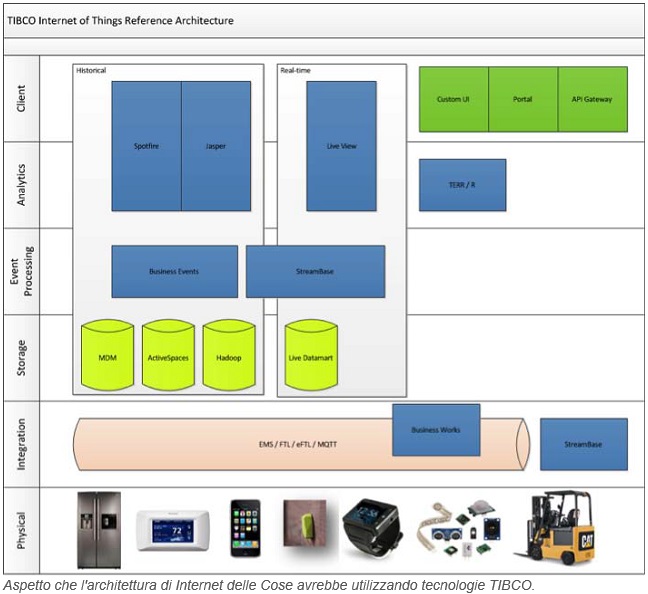Click the smartwatch image
Viewport: 648px width, 594px height.
pyautogui.click(x=372, y=528)
